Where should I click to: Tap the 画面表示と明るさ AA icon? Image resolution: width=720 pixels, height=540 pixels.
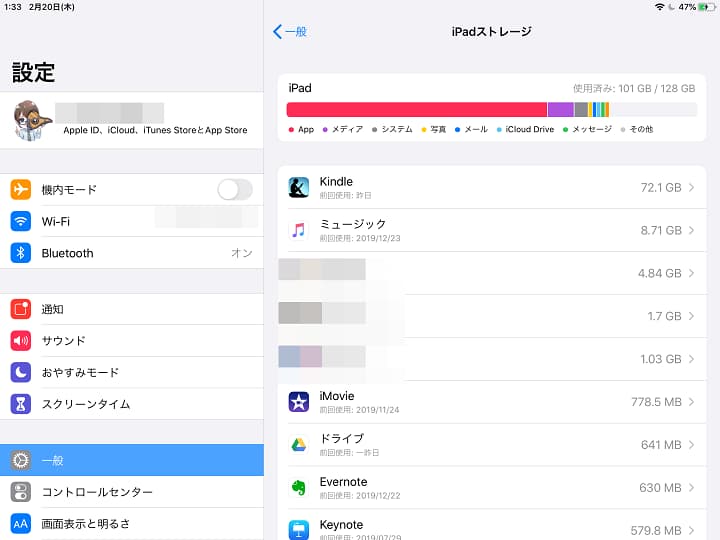point(21,523)
